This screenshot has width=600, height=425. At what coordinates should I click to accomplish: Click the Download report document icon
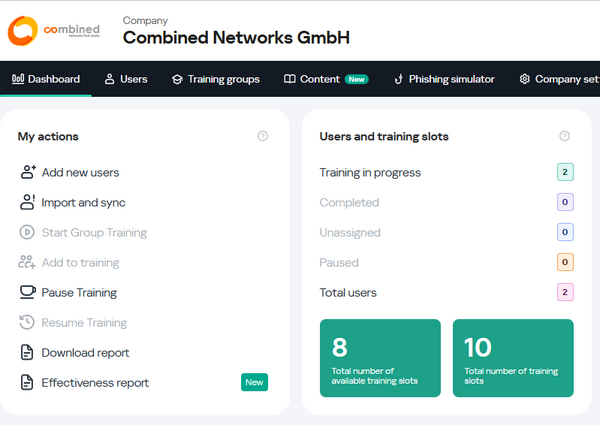click(28, 353)
